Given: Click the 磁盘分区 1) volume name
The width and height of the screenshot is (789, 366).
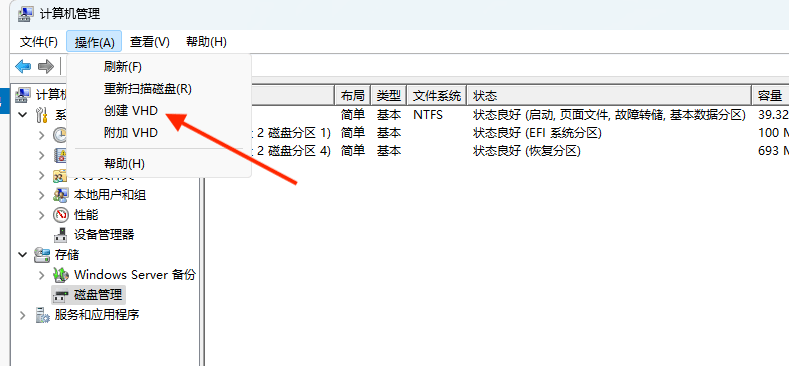Looking at the screenshot, I should tap(291, 133).
